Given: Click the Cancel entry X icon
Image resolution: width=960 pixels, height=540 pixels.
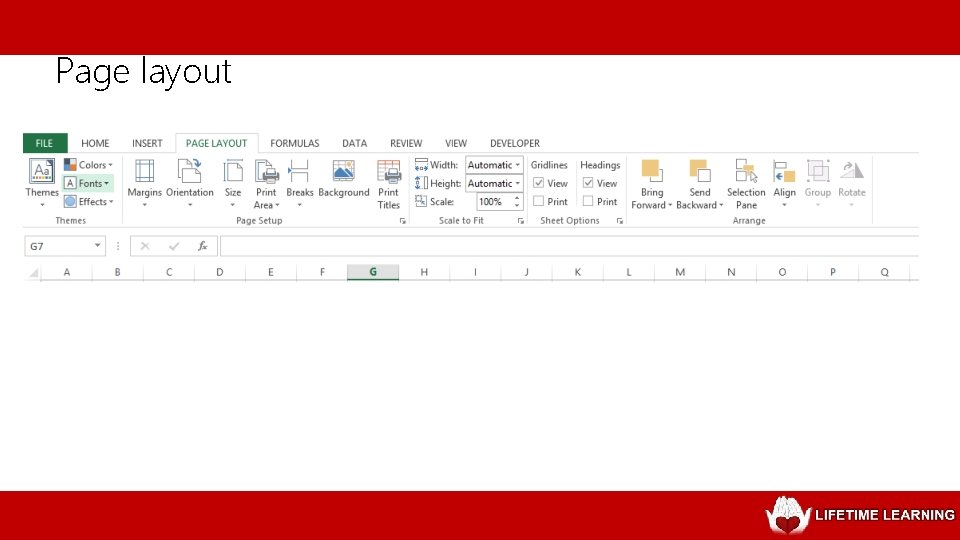Looking at the screenshot, I should (144, 246).
